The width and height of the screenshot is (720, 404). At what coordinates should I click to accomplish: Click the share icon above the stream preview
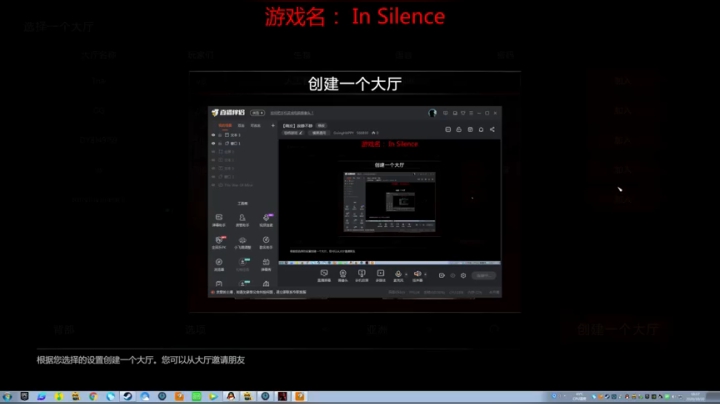click(x=492, y=129)
